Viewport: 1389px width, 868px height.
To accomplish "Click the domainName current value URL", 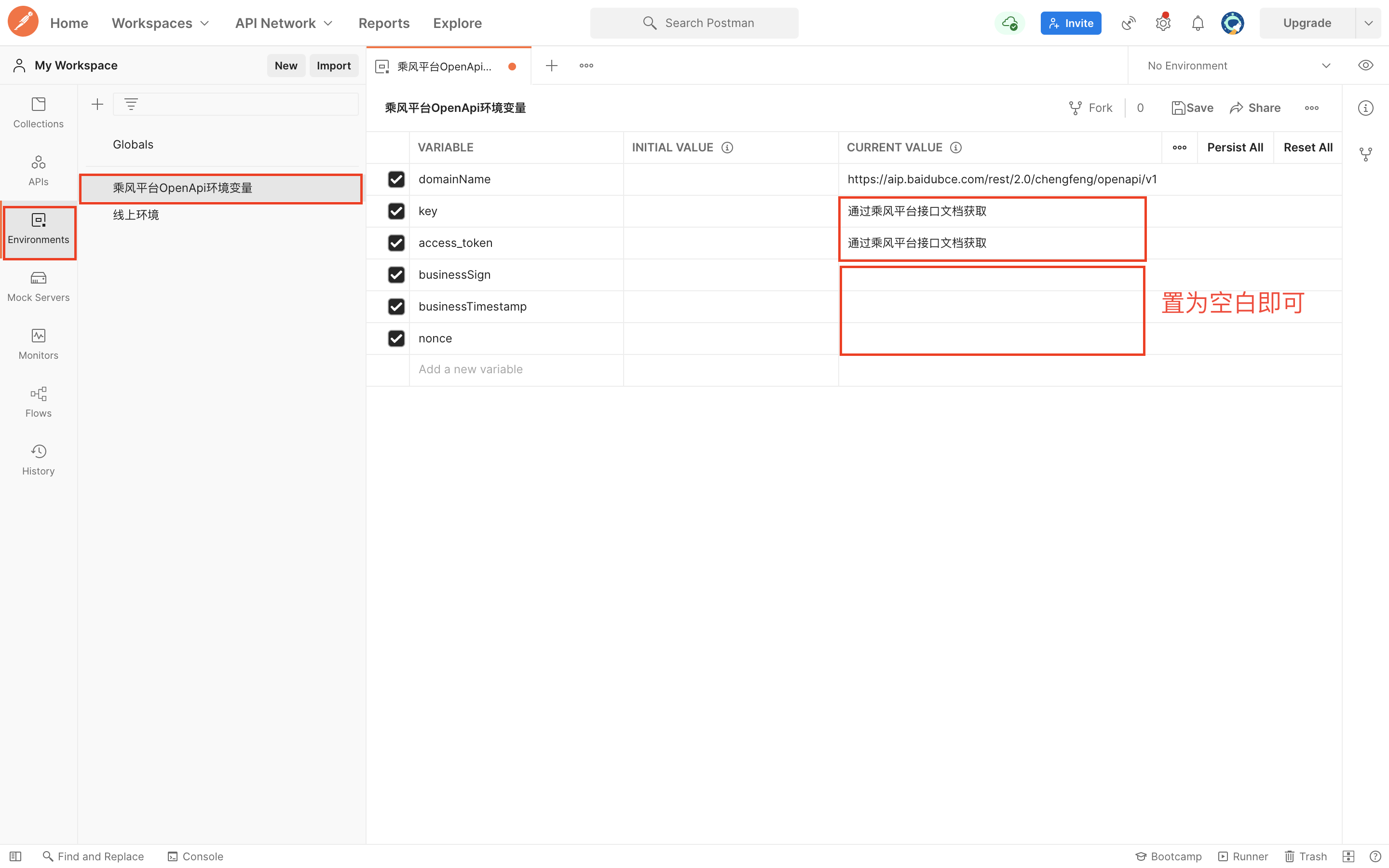I will (x=1002, y=179).
